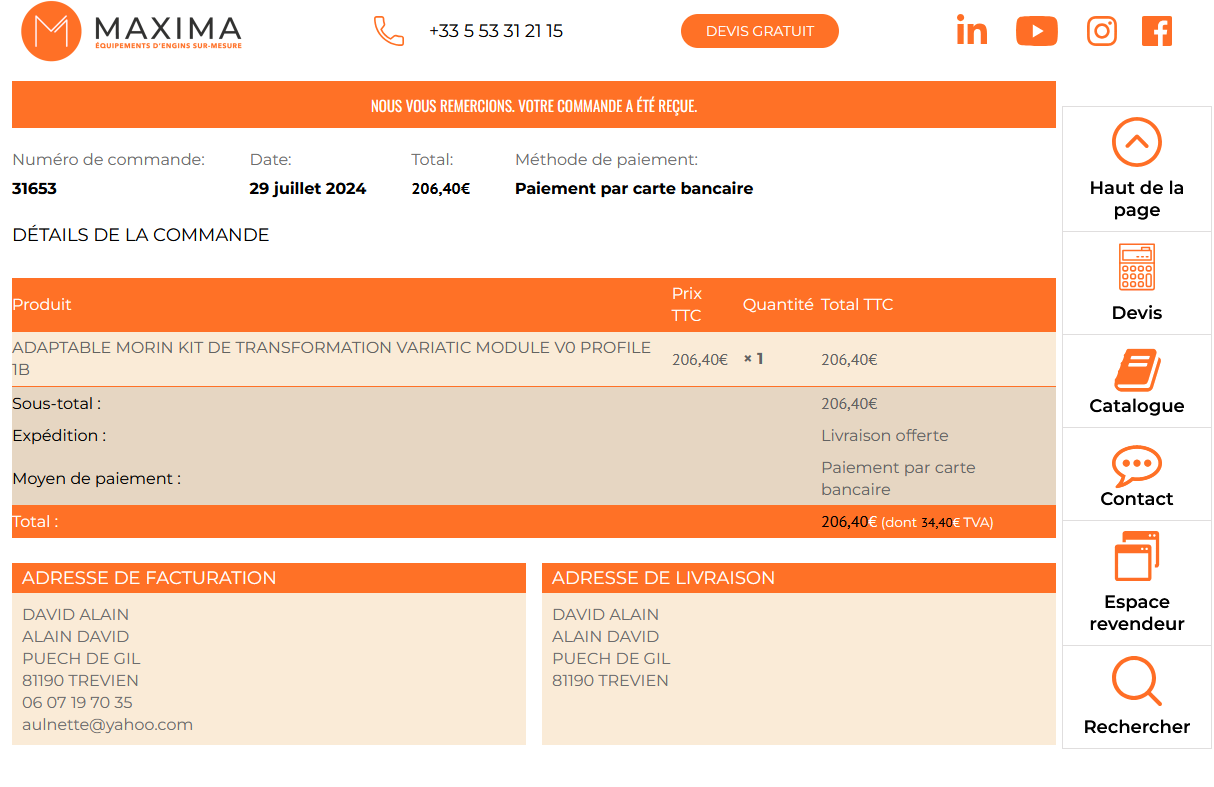Image resolution: width=1214 pixels, height=787 pixels.
Task: Click the aulnette@yahoo.com email address
Action: coord(107,724)
